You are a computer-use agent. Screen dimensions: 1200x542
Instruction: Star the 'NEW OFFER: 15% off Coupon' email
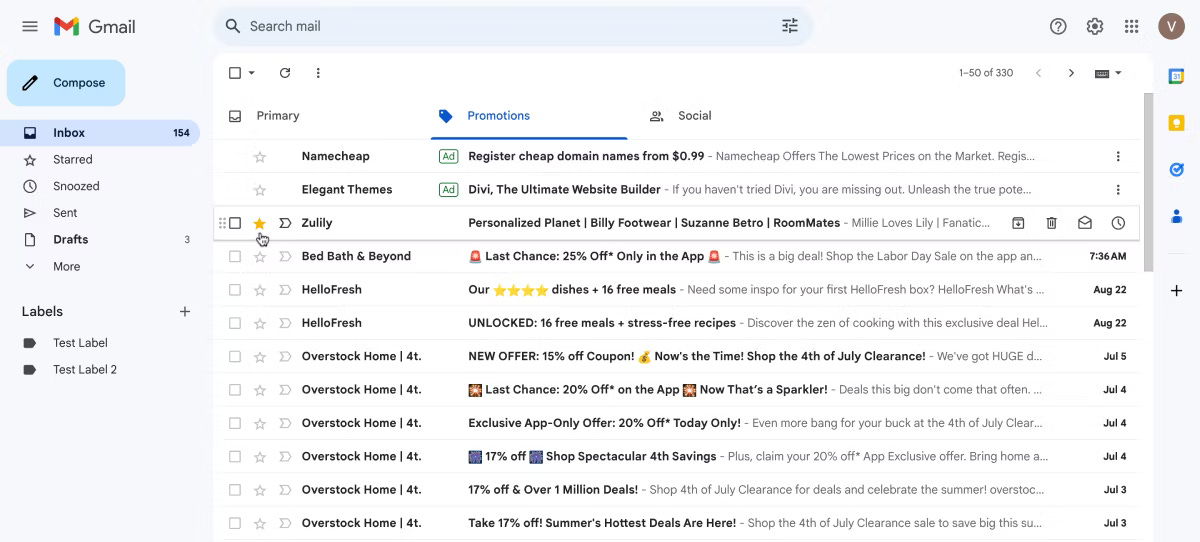coord(260,356)
